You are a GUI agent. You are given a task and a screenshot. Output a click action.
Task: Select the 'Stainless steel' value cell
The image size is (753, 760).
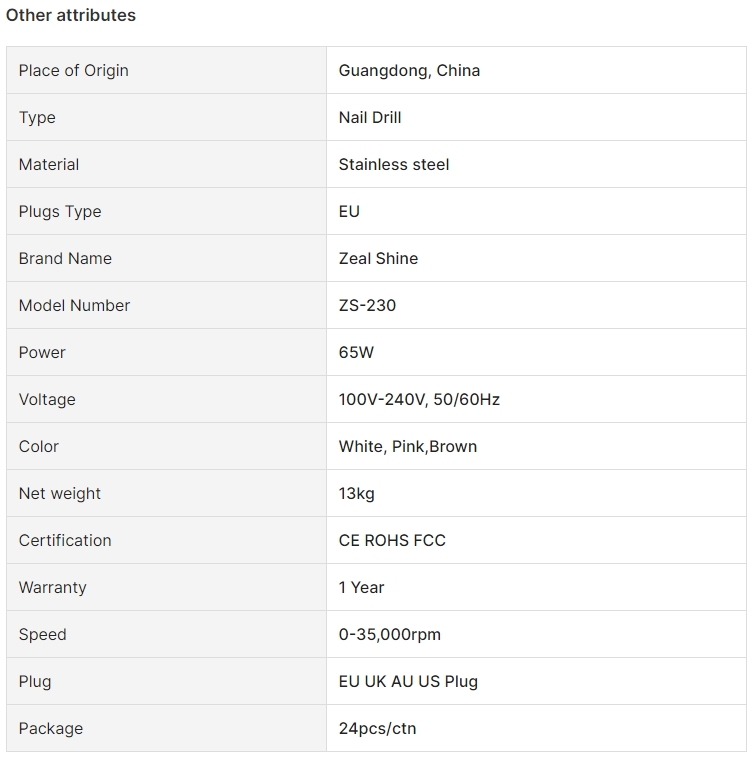click(x=394, y=165)
